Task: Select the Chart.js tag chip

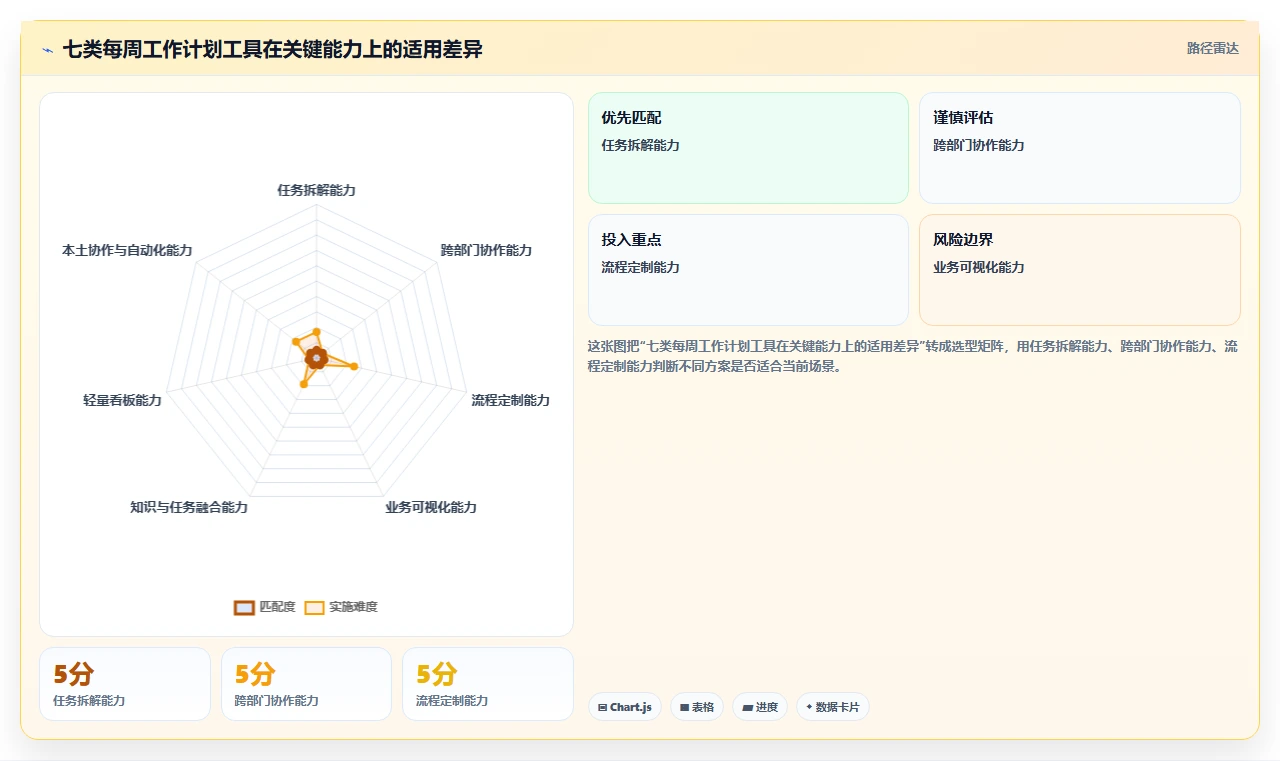Action: point(625,707)
